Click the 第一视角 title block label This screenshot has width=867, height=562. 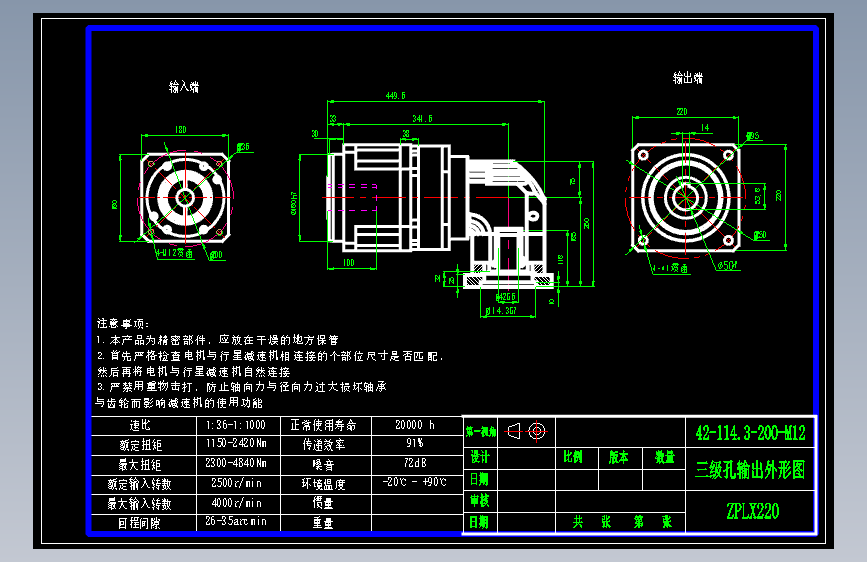480,431
